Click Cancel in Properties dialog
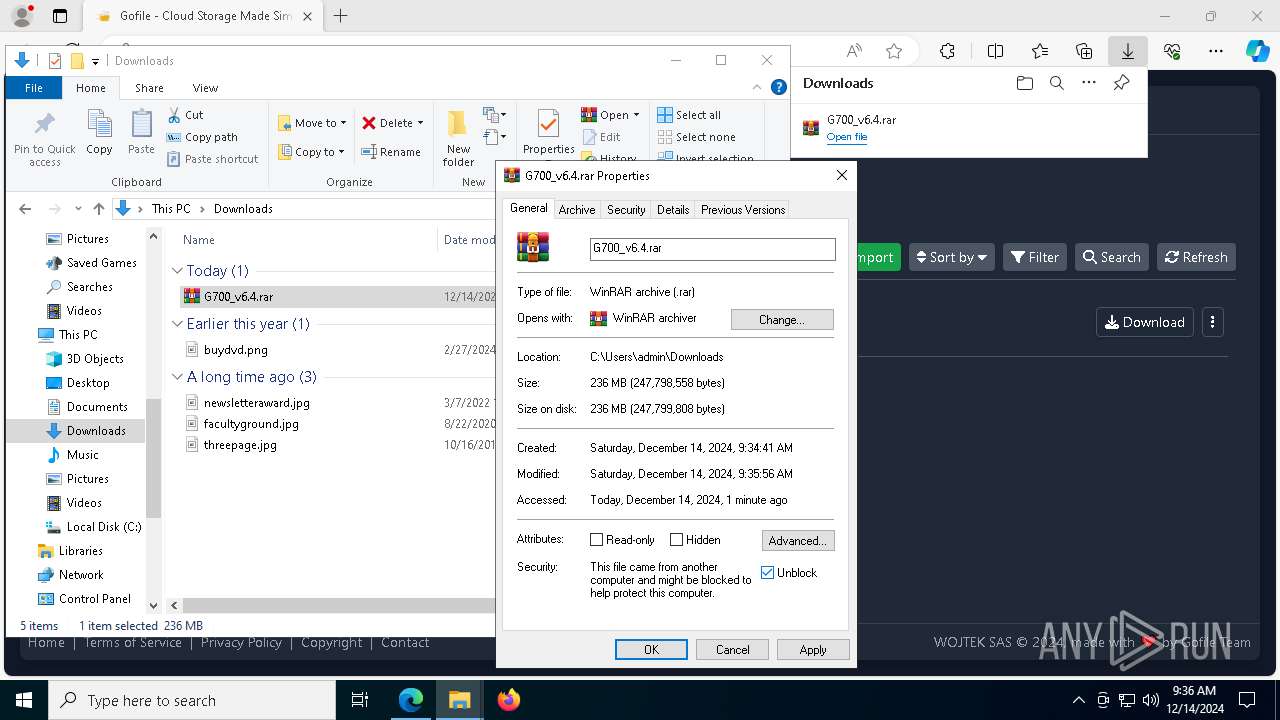Screen dimensions: 1280x720 tap(732, 650)
